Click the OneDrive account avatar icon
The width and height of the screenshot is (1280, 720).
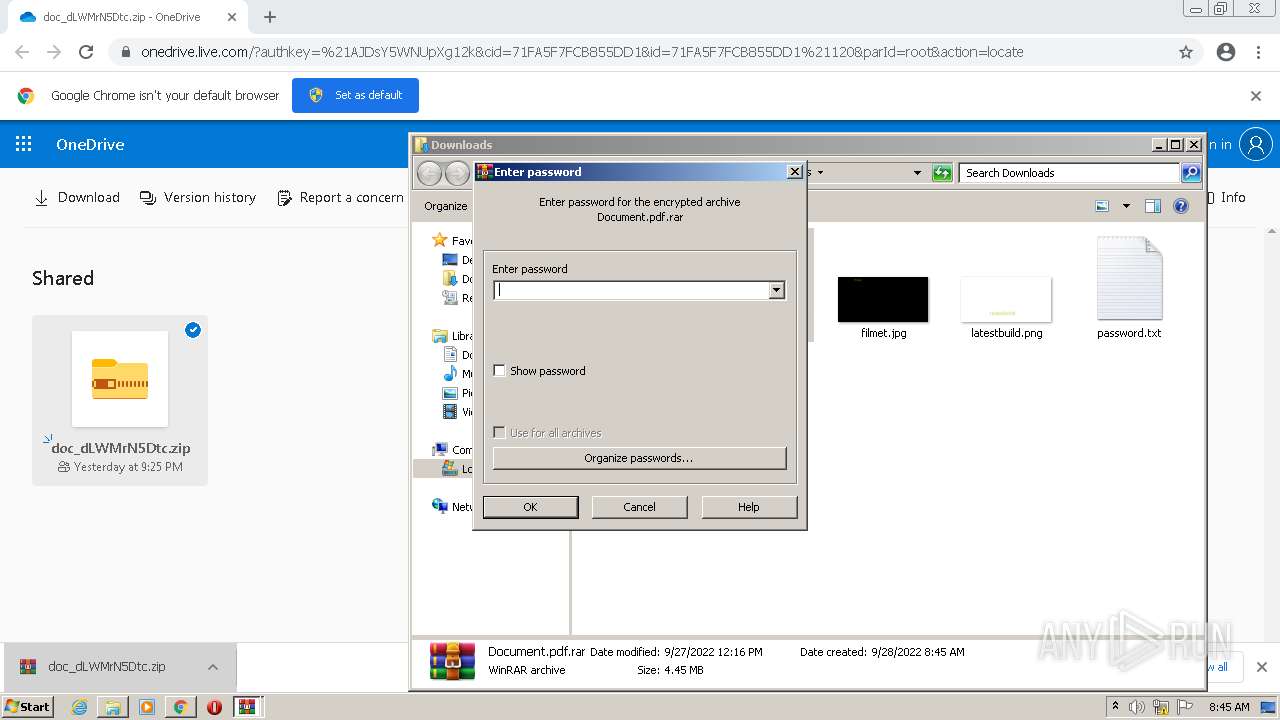coord(1255,144)
